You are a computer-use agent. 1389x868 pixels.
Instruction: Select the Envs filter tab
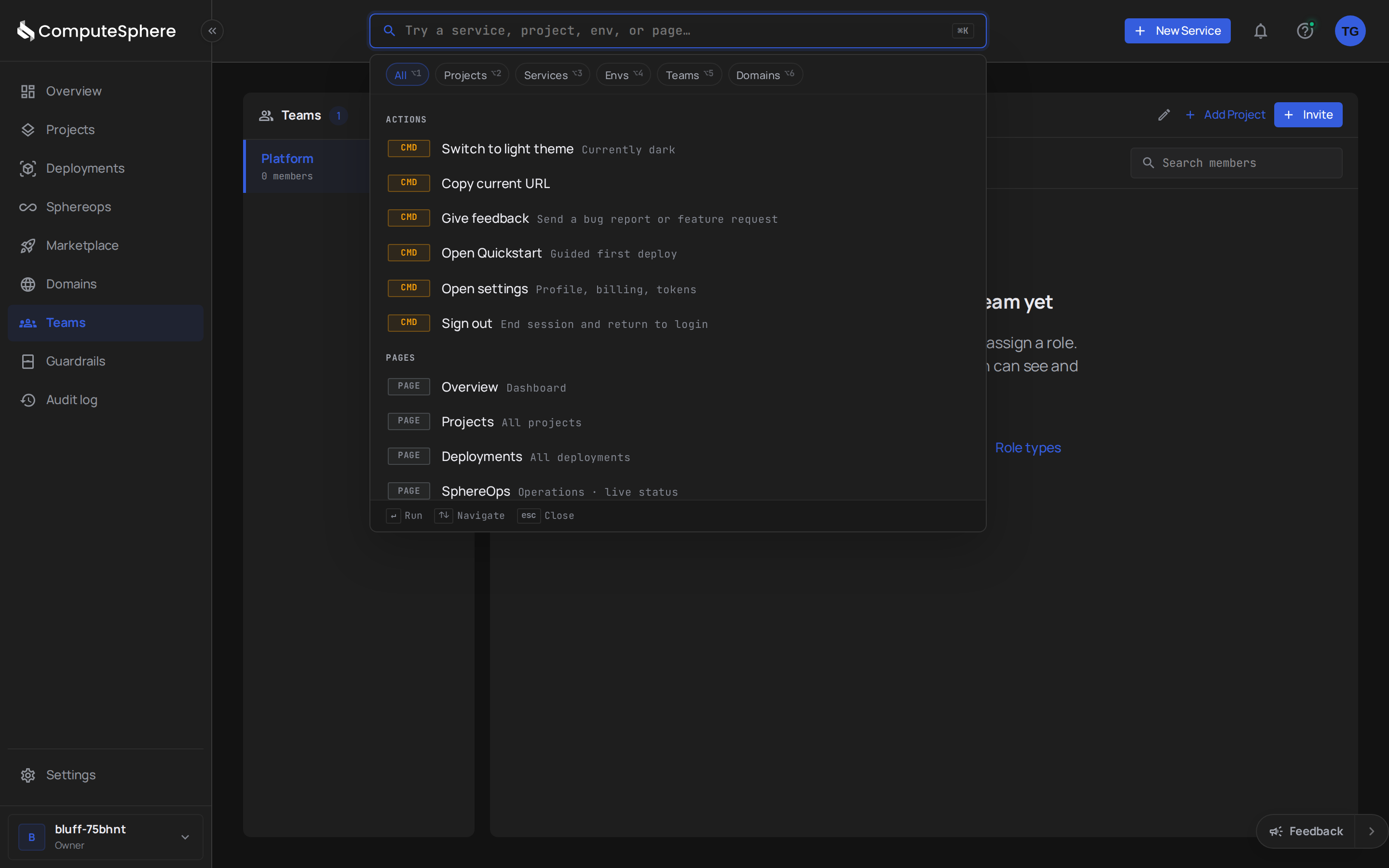pos(623,75)
